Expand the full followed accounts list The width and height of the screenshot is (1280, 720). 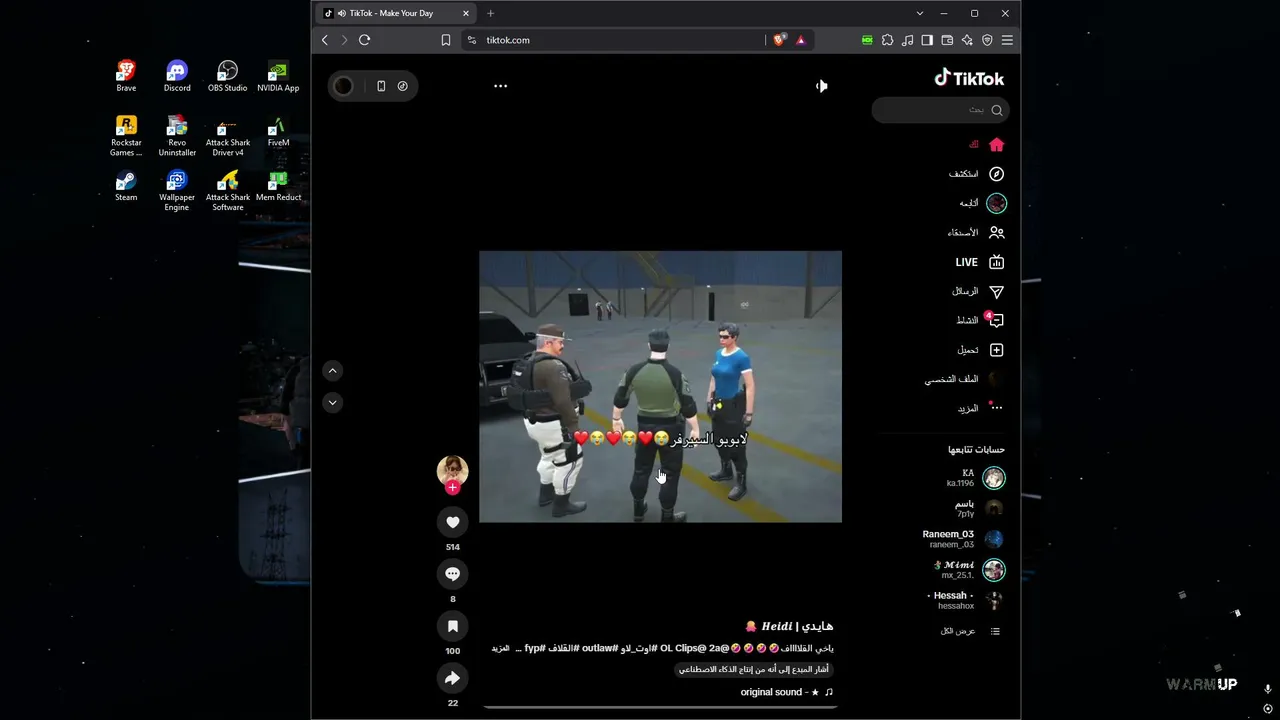pos(971,631)
